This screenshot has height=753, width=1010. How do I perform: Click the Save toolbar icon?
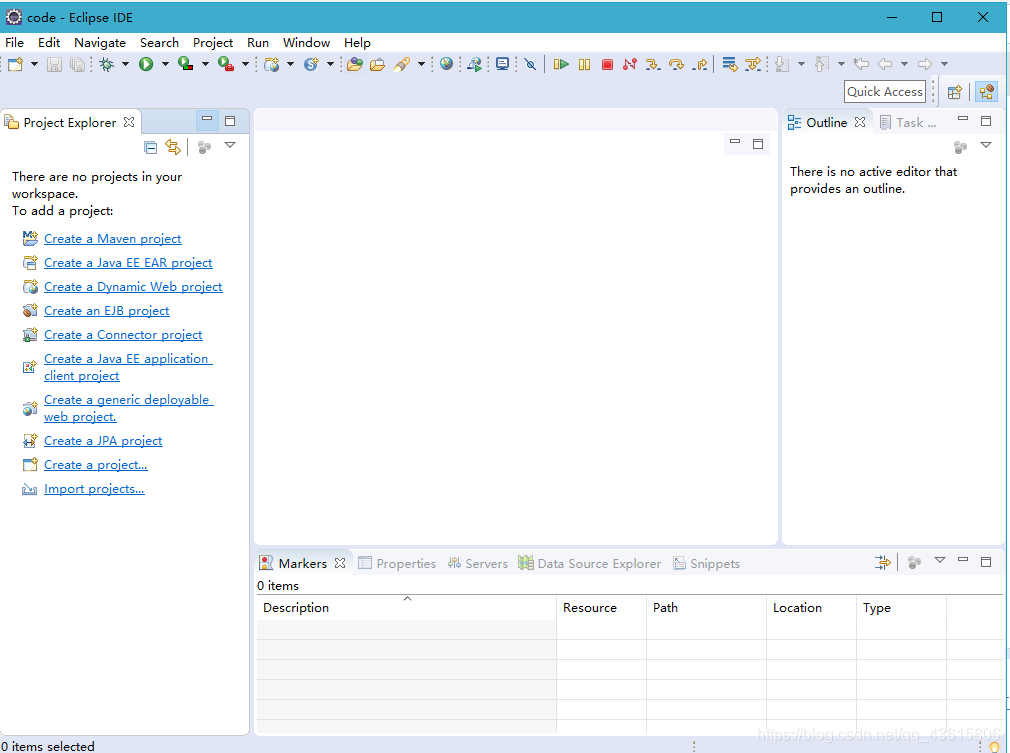click(54, 64)
